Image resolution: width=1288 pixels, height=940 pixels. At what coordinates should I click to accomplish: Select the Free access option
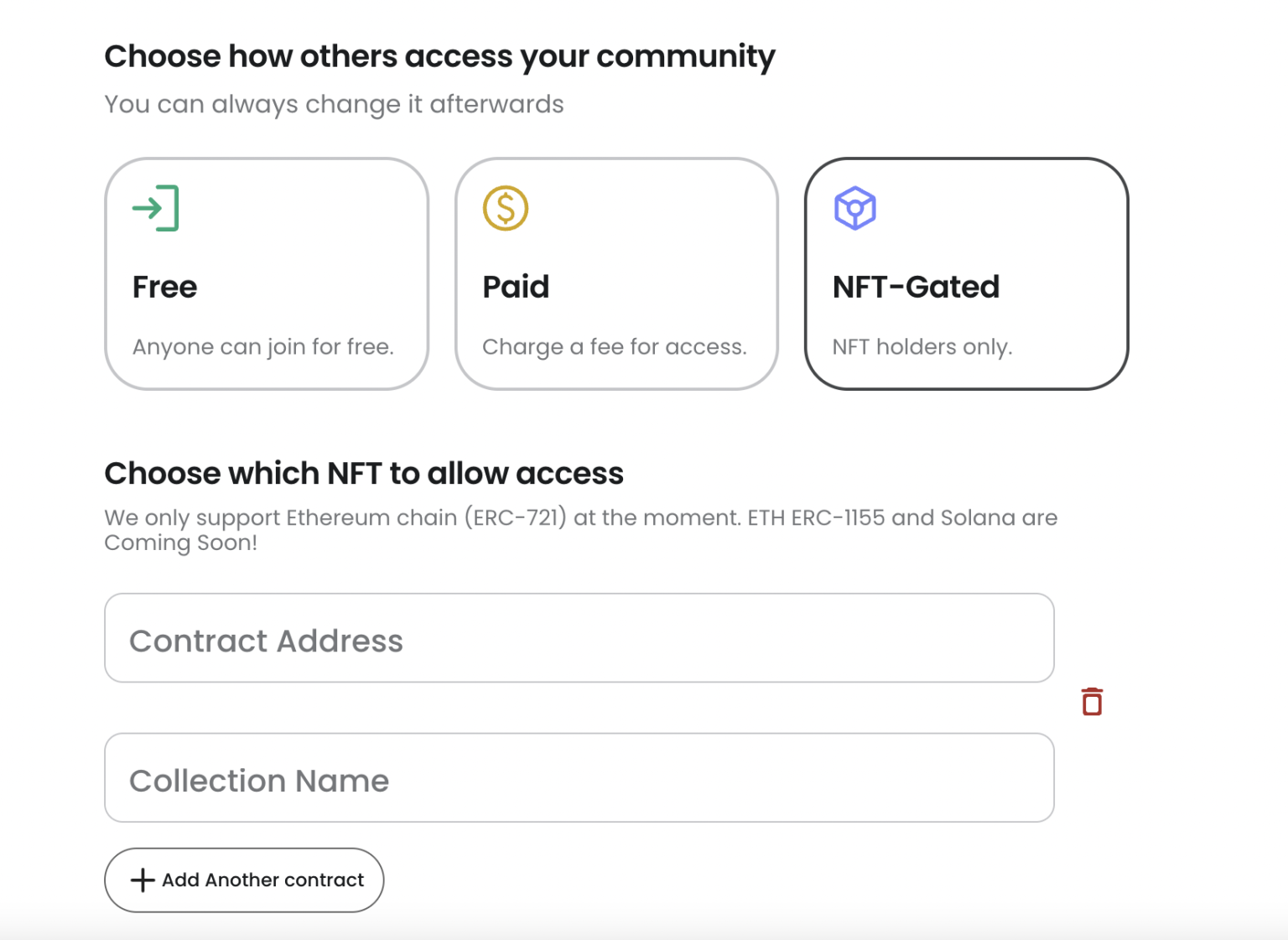click(x=267, y=273)
